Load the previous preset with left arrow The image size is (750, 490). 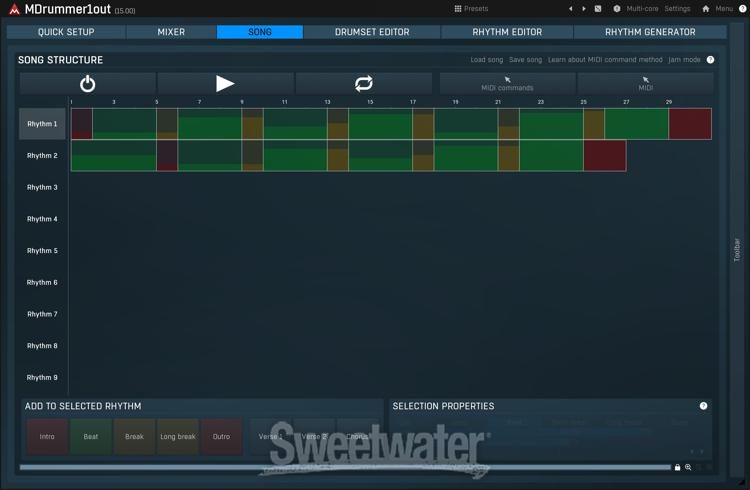click(x=570, y=9)
